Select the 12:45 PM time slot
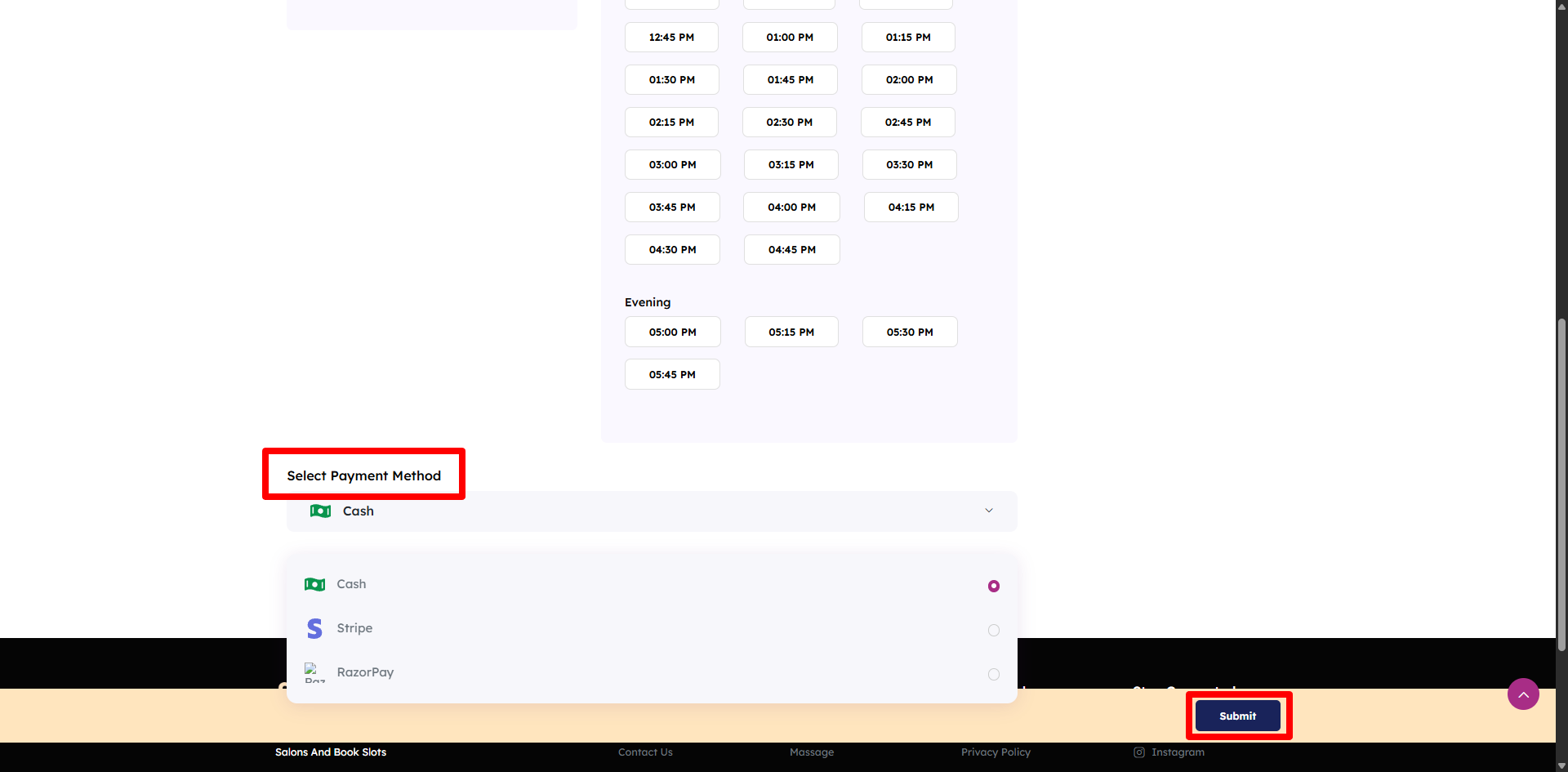 (671, 38)
